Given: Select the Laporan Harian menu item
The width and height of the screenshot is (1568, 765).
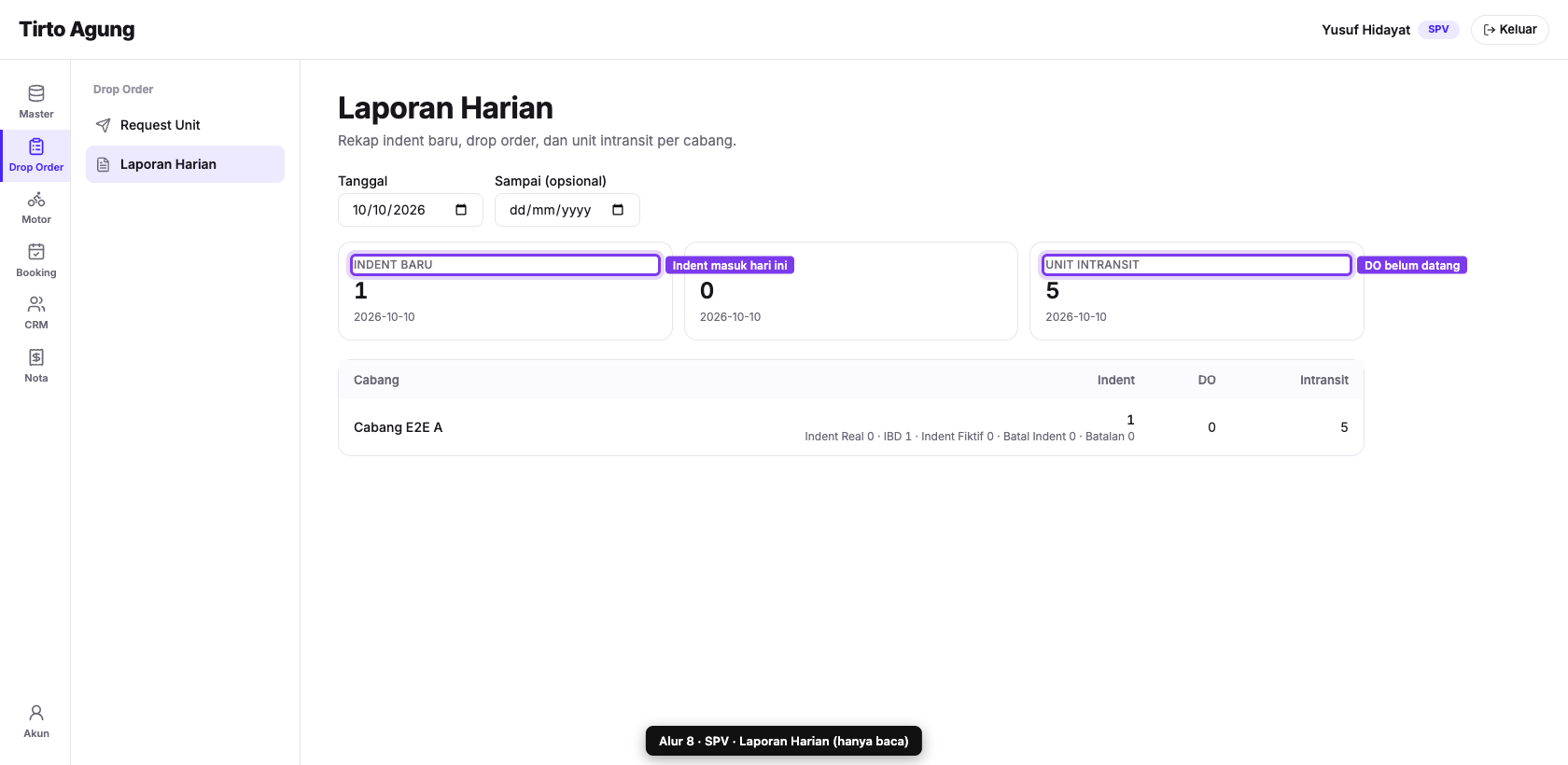Looking at the screenshot, I should click(x=185, y=164).
